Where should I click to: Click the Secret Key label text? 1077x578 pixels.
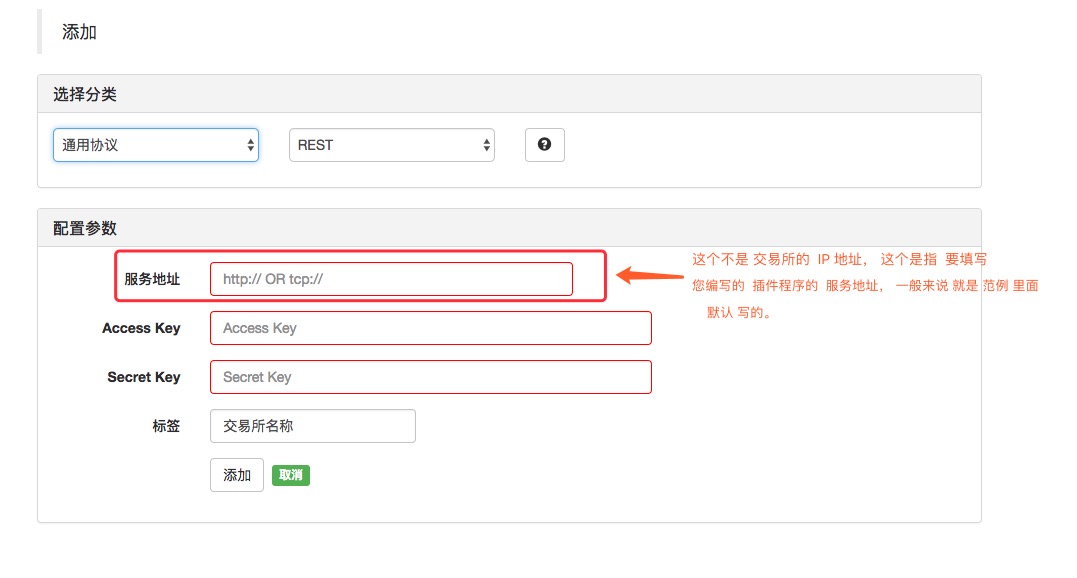tap(144, 377)
